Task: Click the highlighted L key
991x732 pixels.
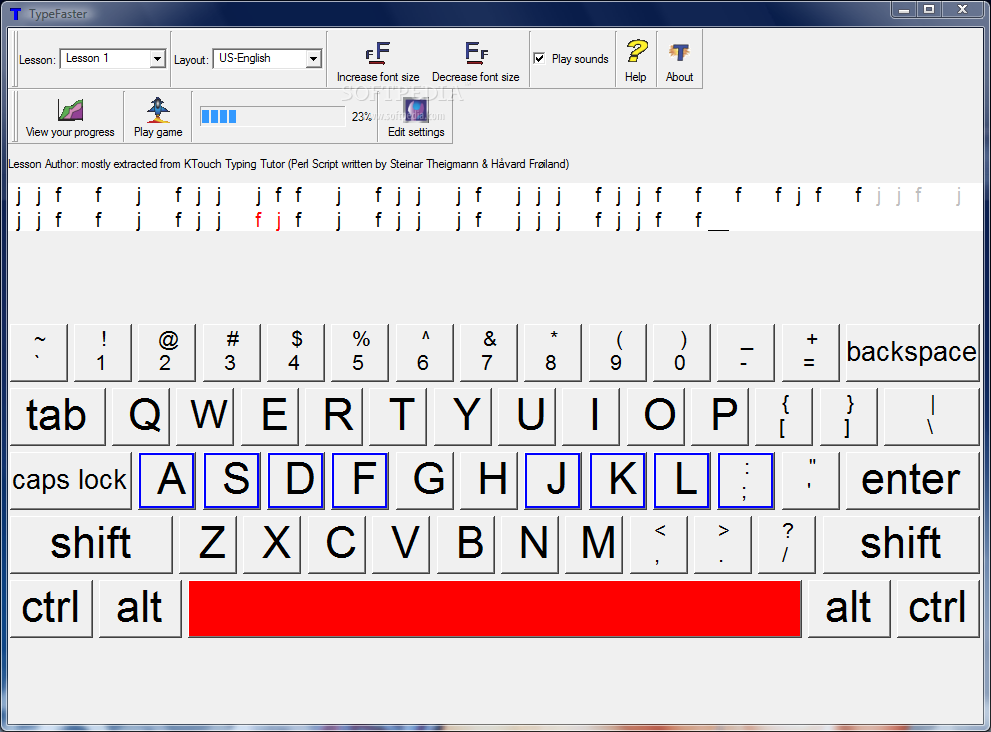Action: pyautogui.click(x=682, y=480)
